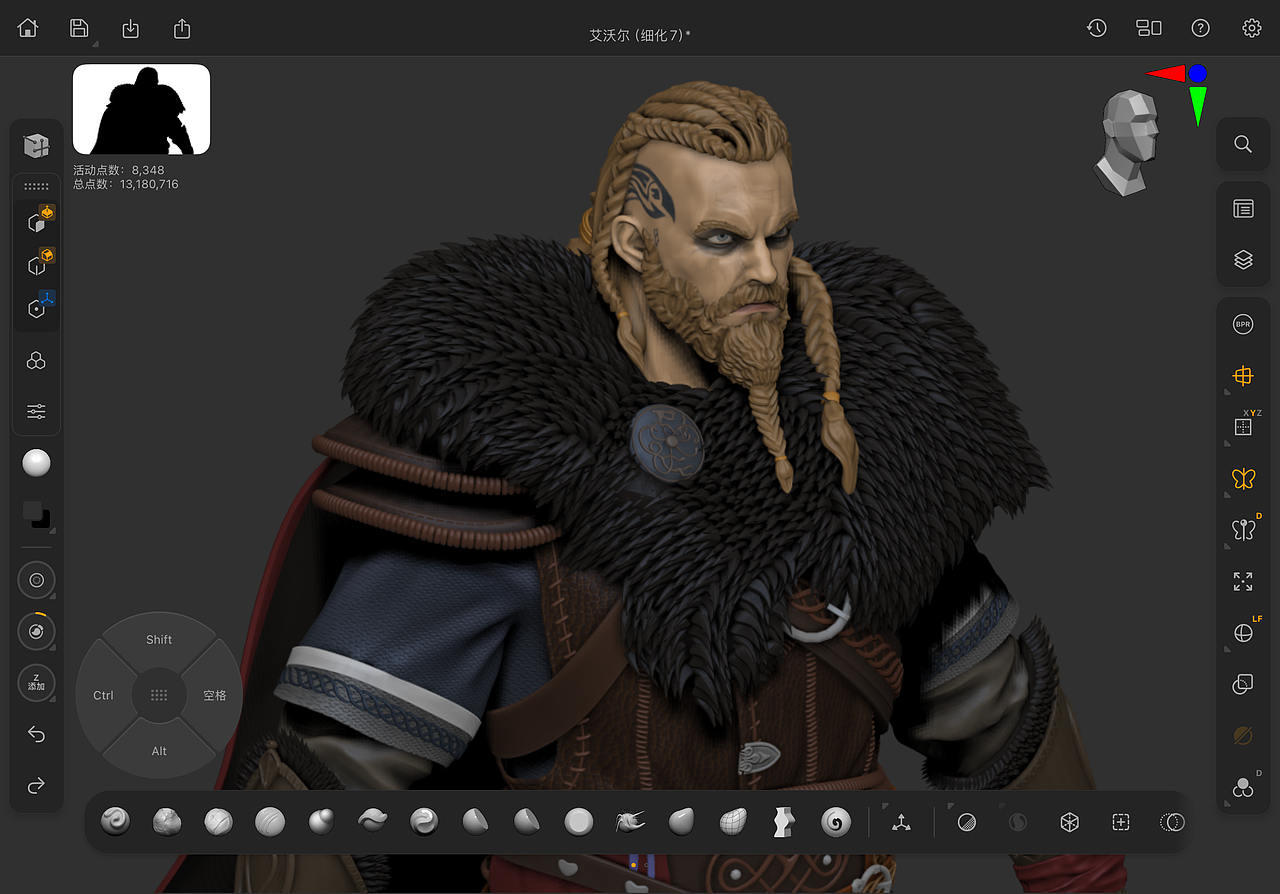The image size is (1280, 894).
Task: Click the red axis cone
Action: pos(1166,73)
